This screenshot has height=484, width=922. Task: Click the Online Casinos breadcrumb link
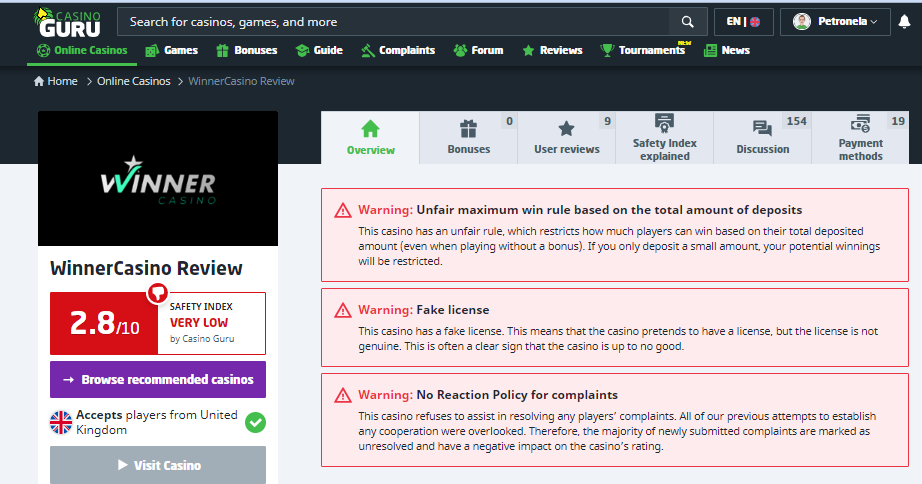133,81
